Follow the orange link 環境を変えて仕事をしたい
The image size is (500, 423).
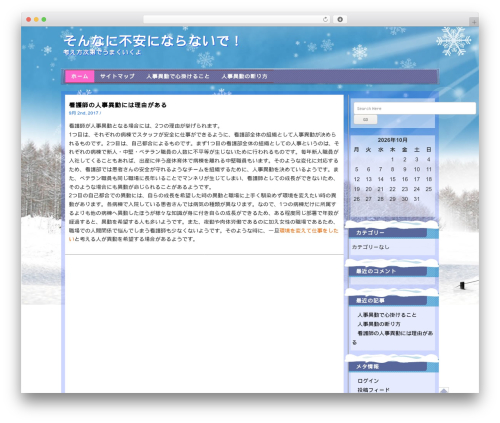[x=308, y=231]
